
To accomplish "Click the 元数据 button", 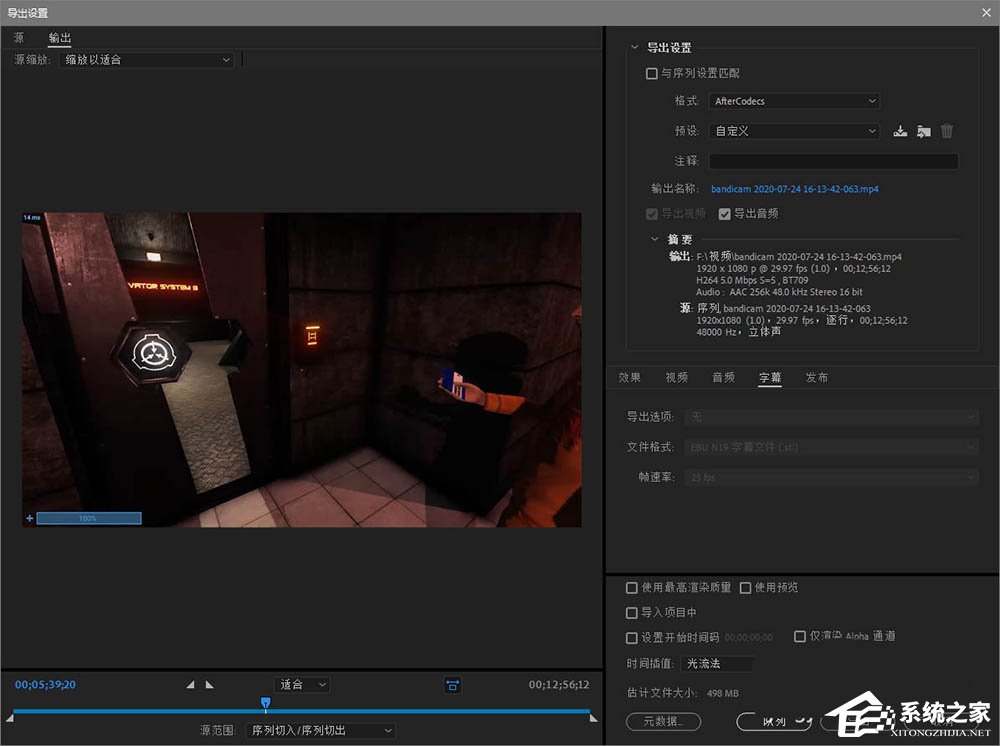I will point(663,721).
